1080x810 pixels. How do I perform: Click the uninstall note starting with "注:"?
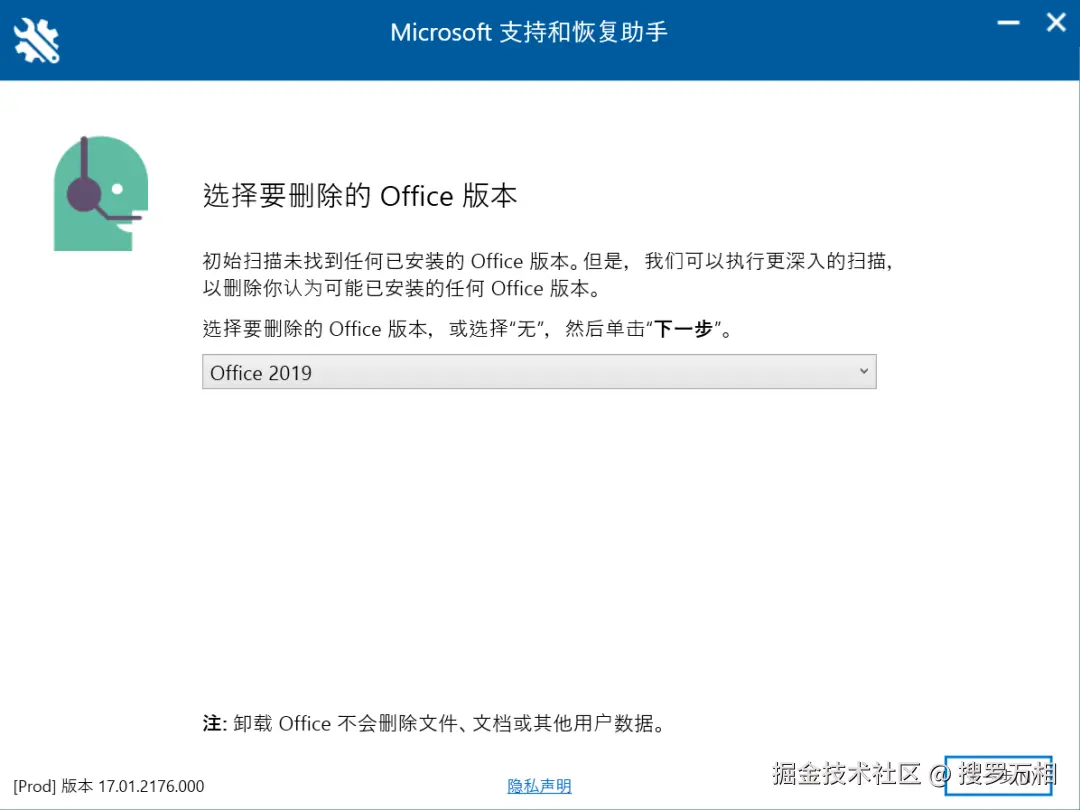click(434, 723)
